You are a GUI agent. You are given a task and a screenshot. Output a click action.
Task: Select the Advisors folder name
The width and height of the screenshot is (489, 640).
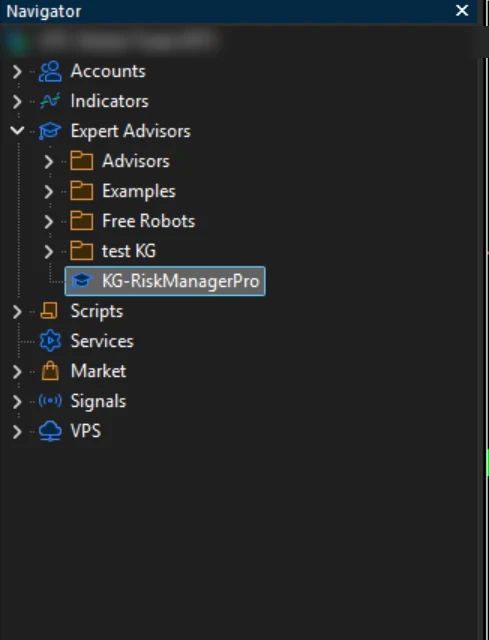136,161
